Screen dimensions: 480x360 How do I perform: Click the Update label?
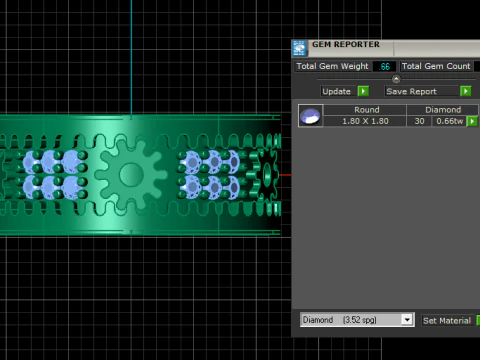click(x=337, y=91)
